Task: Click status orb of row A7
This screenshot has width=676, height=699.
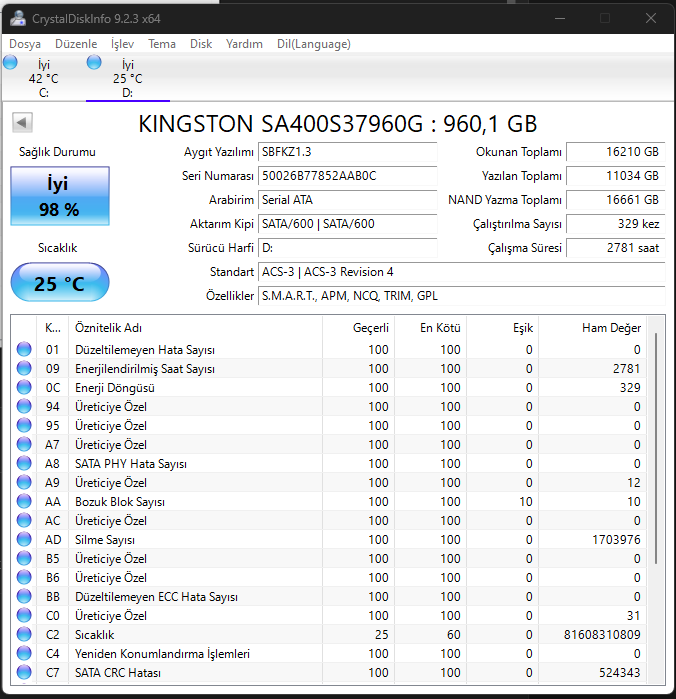Action: point(24,444)
